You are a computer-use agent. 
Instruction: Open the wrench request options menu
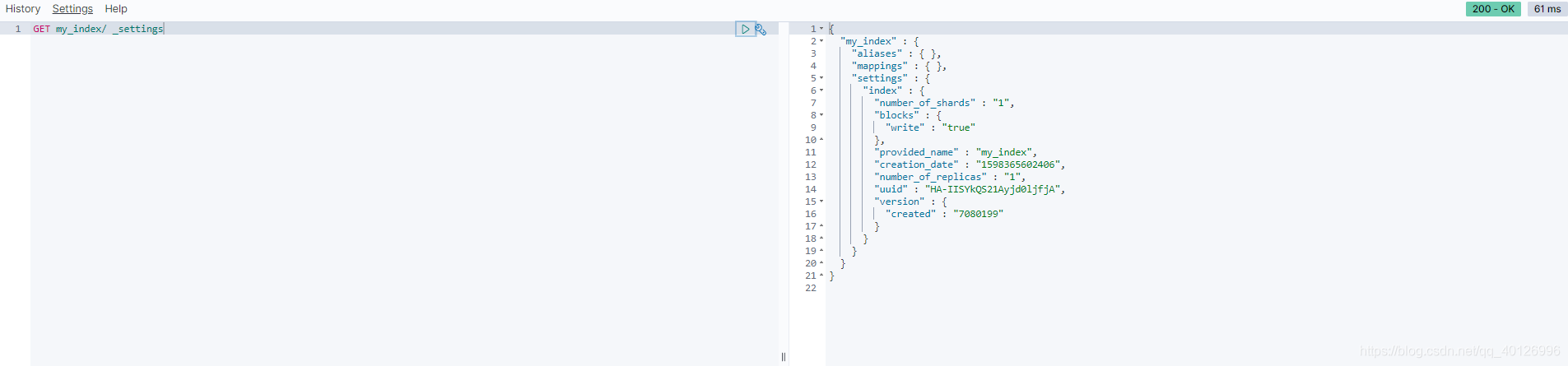pos(761,30)
